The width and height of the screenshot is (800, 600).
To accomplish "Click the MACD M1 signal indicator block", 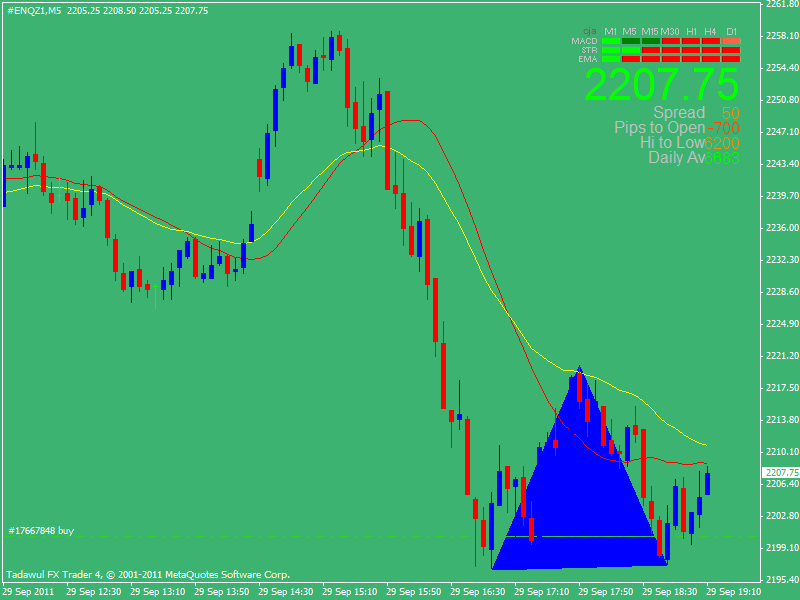I will point(610,41).
